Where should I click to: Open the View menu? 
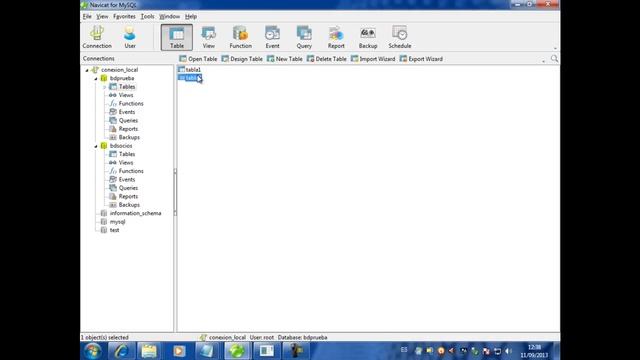tap(102, 16)
